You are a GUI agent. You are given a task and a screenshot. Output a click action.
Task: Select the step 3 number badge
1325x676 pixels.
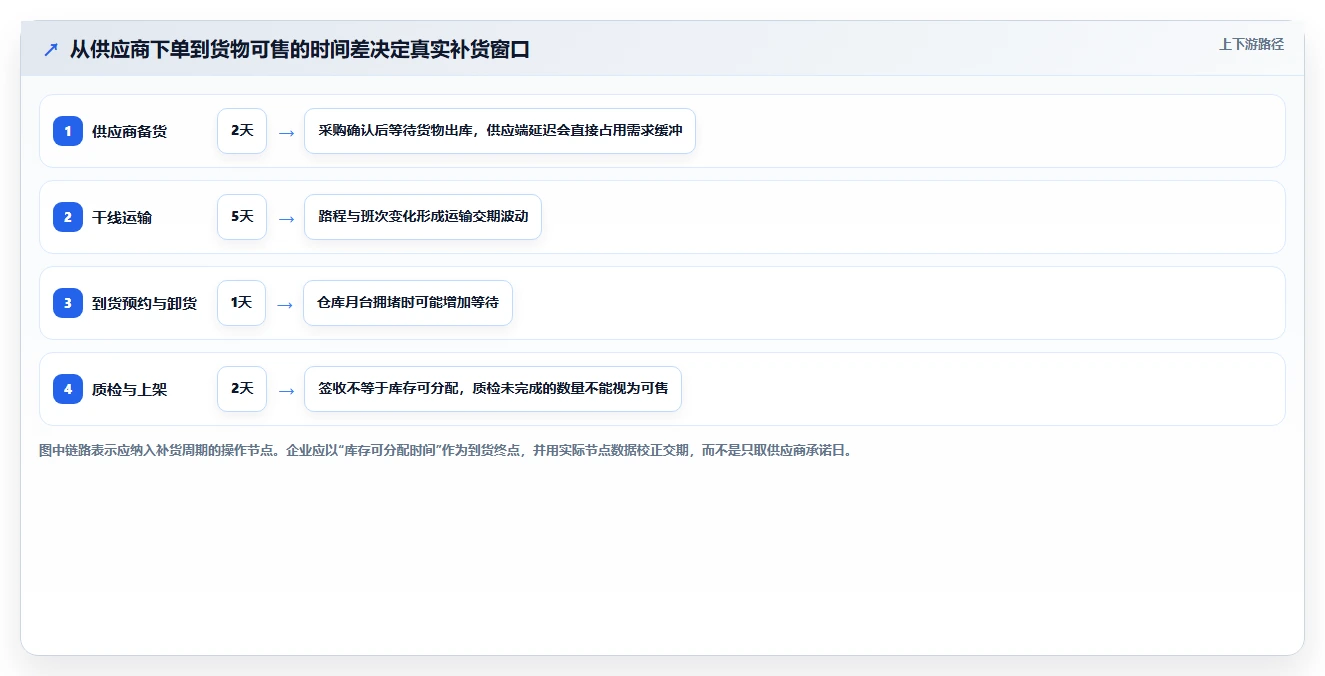(68, 303)
